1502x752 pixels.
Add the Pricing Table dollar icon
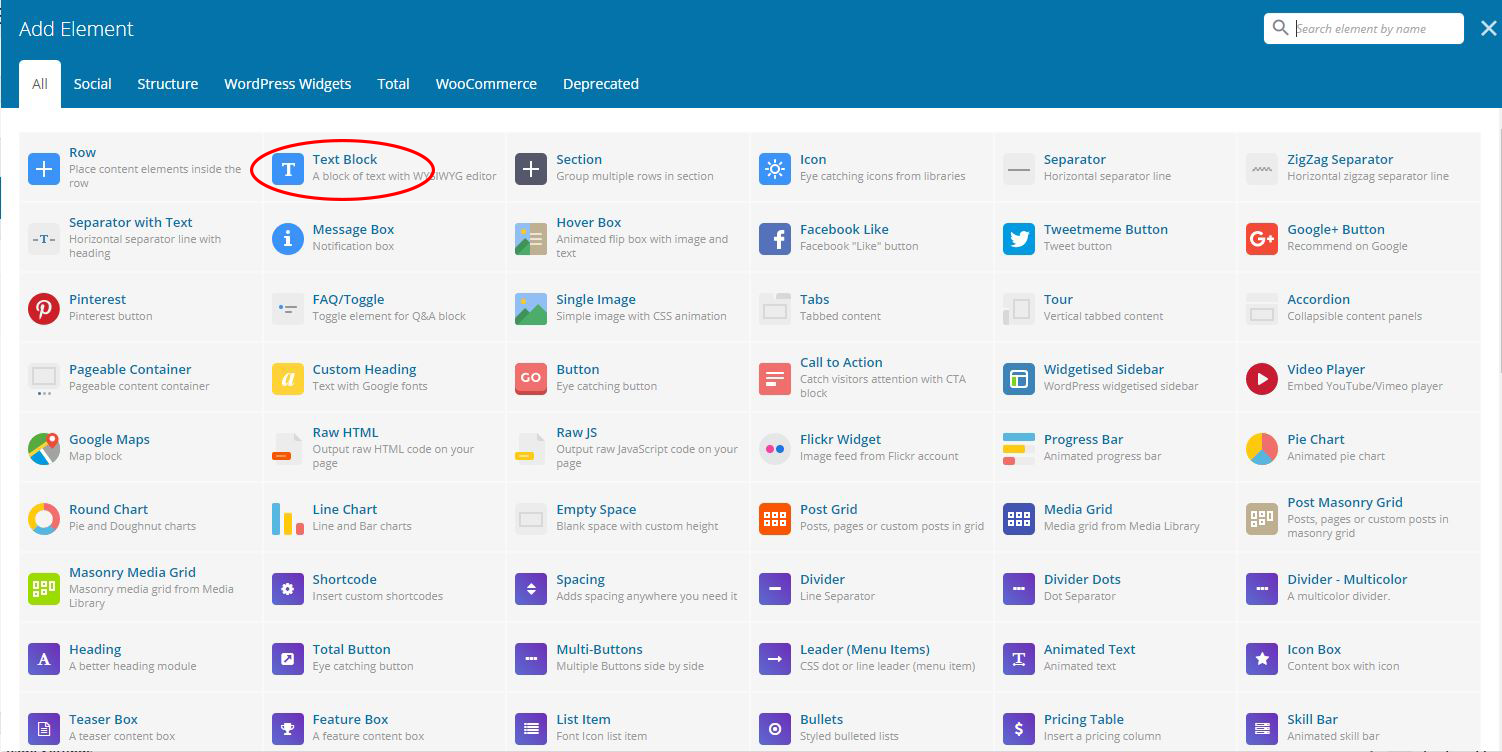1019,729
